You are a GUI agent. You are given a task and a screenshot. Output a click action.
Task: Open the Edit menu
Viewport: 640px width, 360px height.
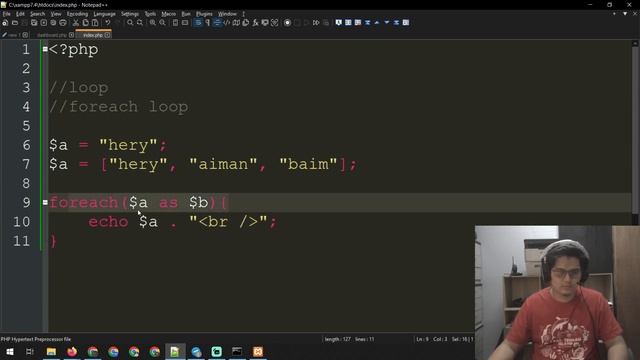tap(20, 14)
